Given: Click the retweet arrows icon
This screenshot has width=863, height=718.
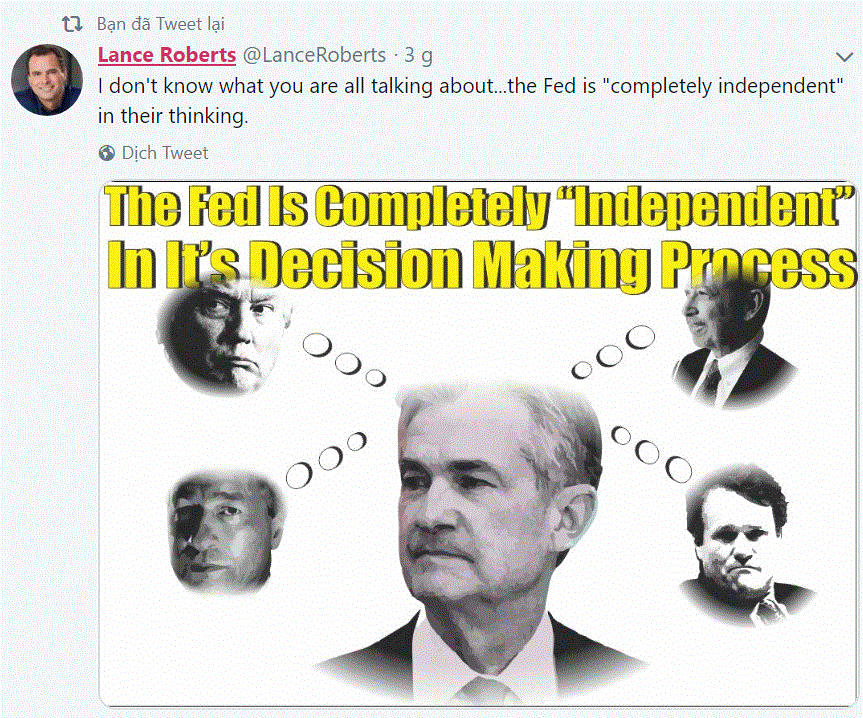Looking at the screenshot, I should [x=72, y=24].
